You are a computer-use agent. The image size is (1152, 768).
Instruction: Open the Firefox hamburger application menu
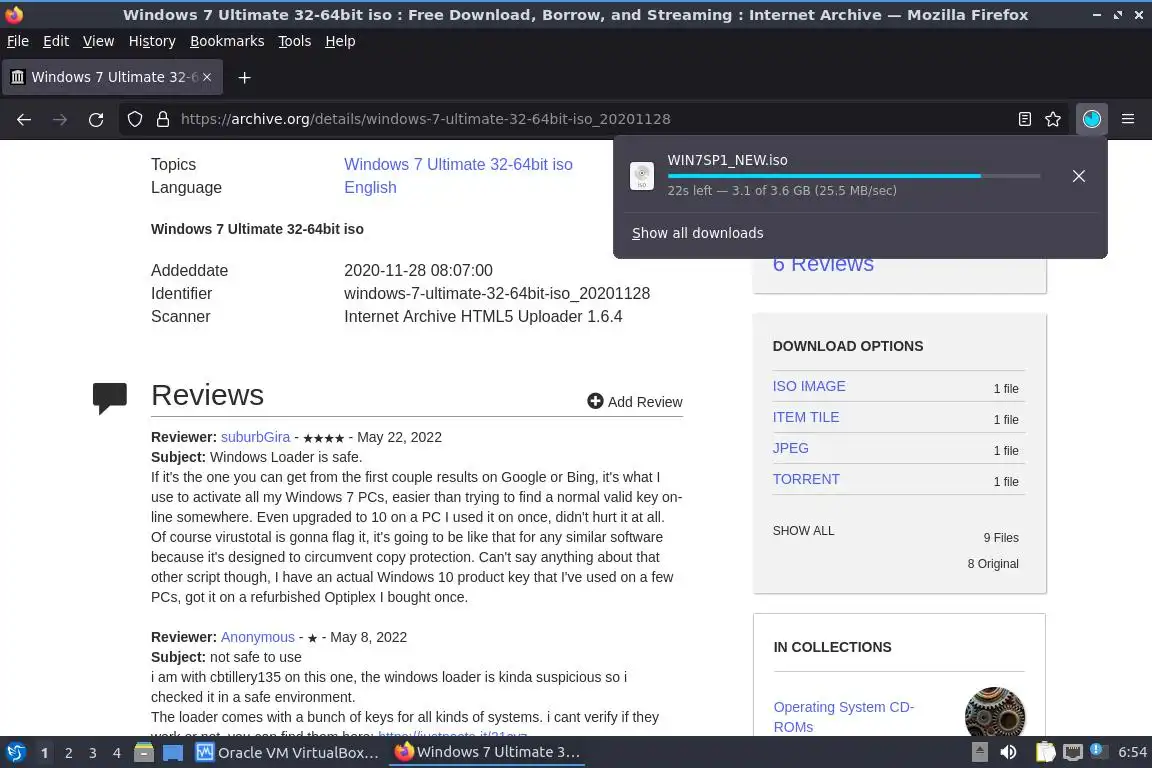point(1128,119)
